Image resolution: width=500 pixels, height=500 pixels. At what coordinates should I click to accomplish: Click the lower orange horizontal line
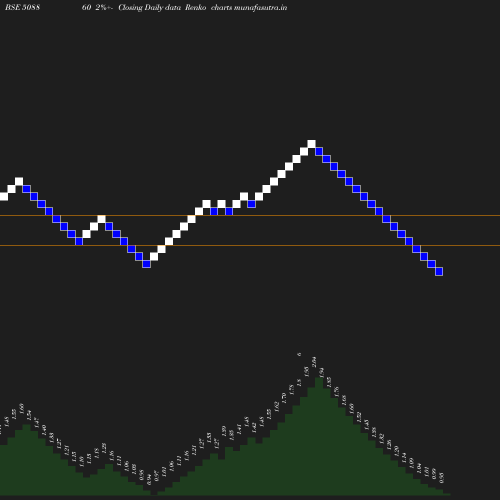coord(250,246)
